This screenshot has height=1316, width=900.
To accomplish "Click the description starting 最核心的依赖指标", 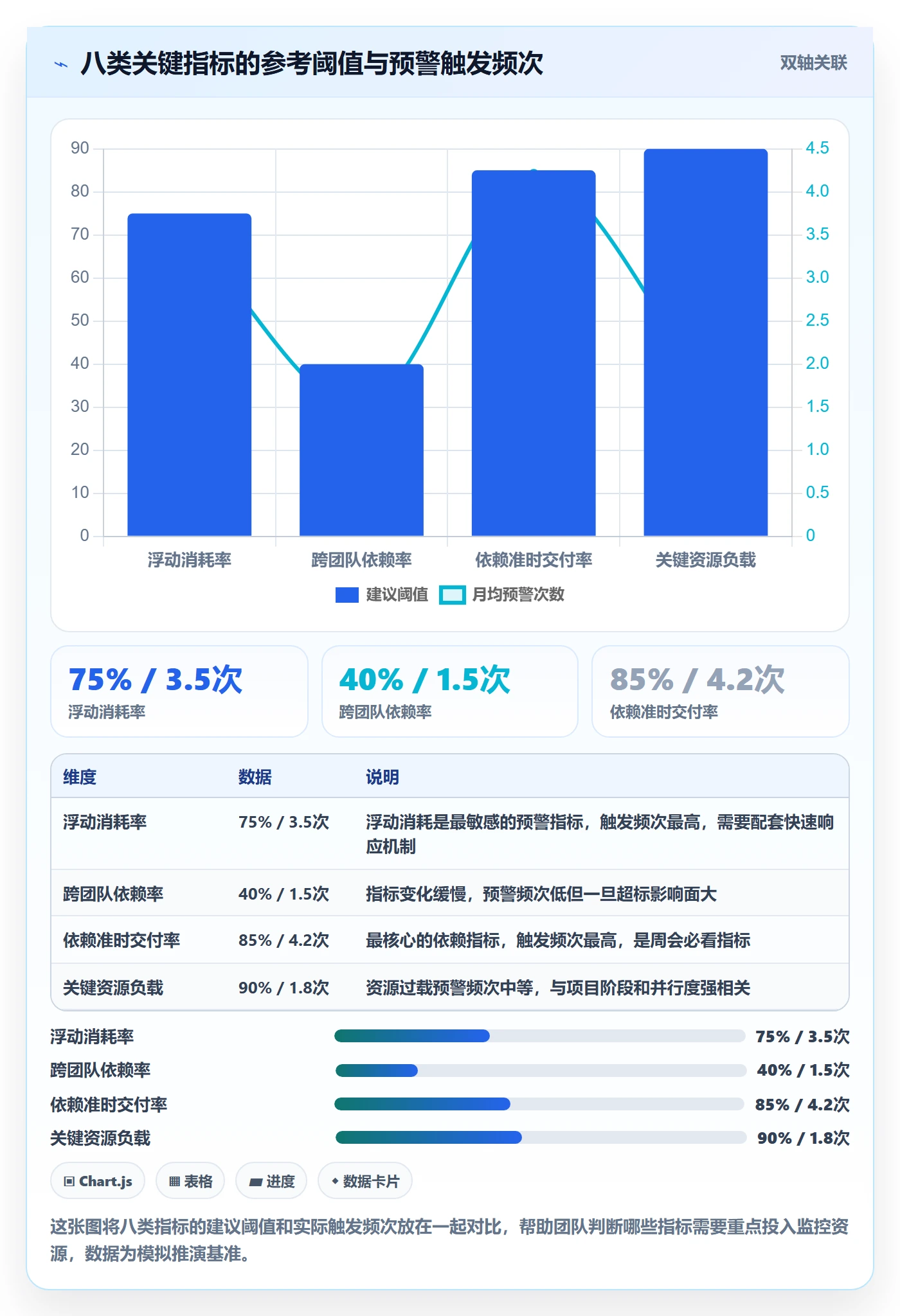I will [x=558, y=941].
